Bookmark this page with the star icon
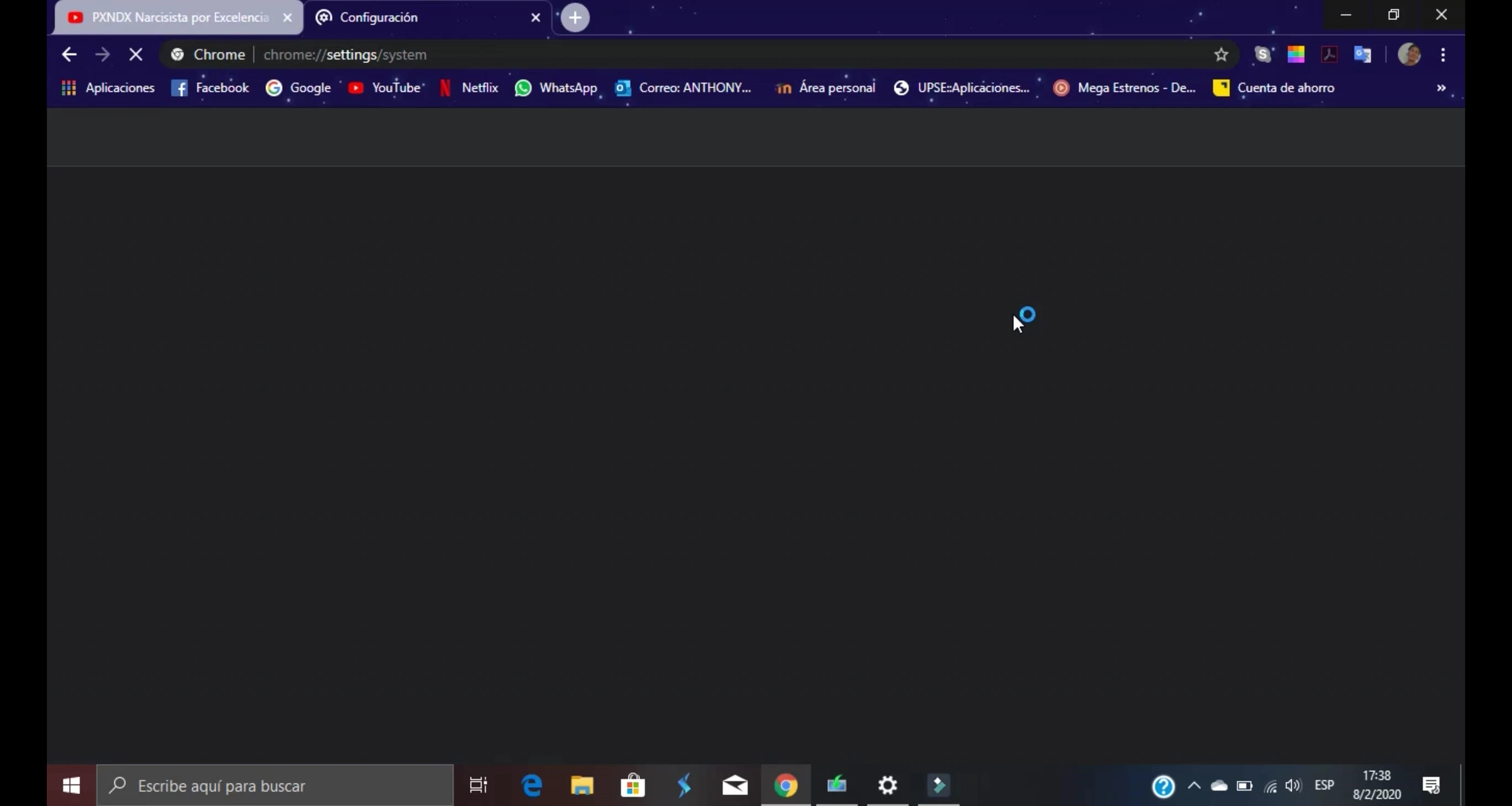The height and width of the screenshot is (806, 1512). [1221, 55]
